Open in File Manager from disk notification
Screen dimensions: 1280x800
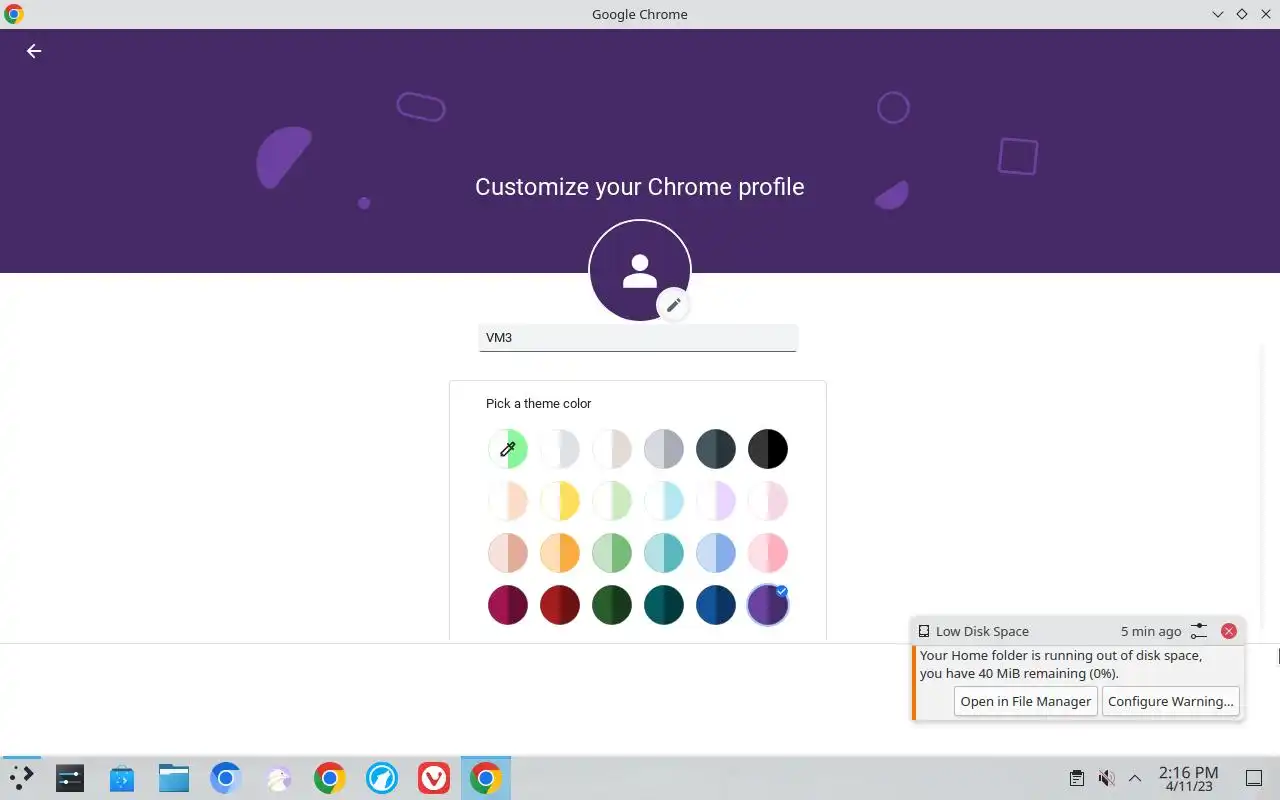coord(1025,701)
